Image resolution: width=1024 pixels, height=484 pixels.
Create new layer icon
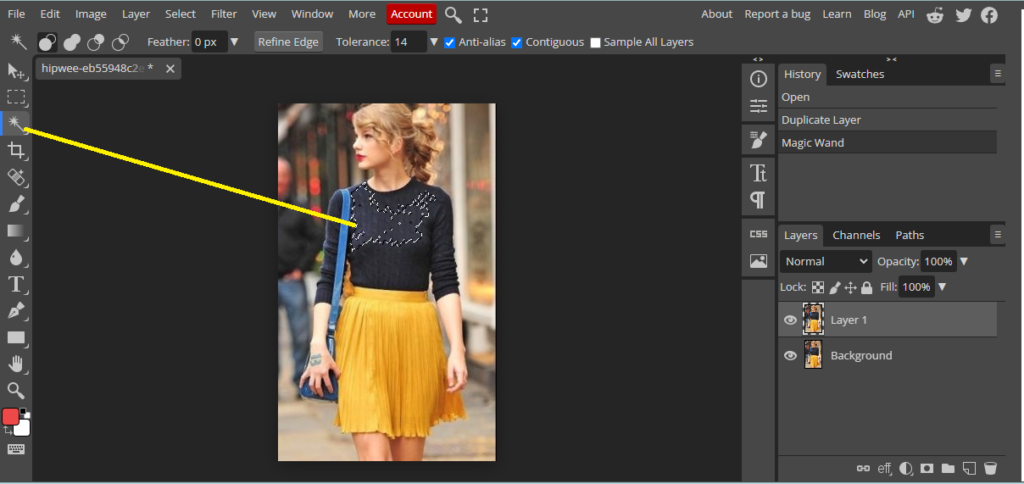coord(970,468)
